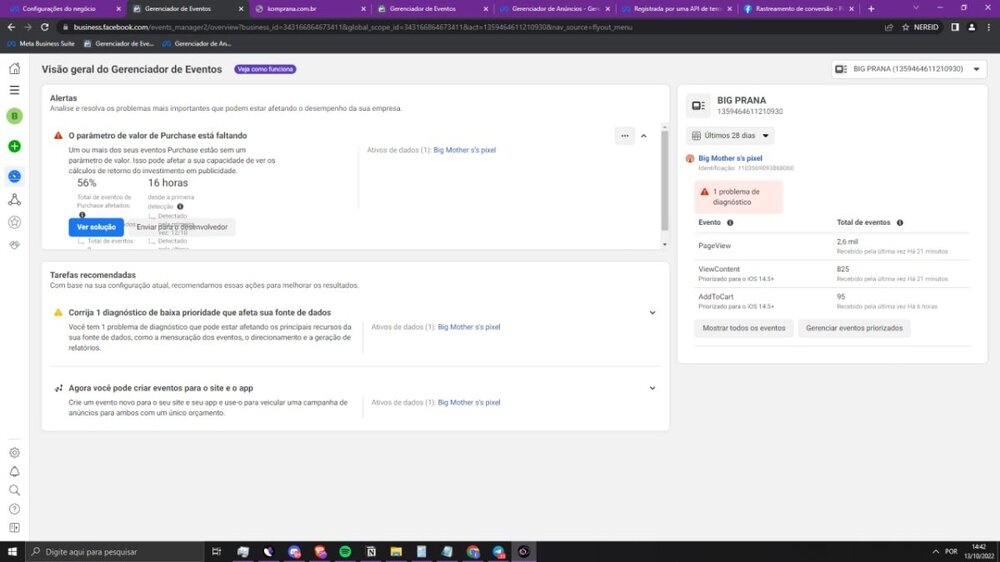Click the red warning icon on Purchase alert
The height and width of the screenshot is (562, 1000).
[58, 135]
